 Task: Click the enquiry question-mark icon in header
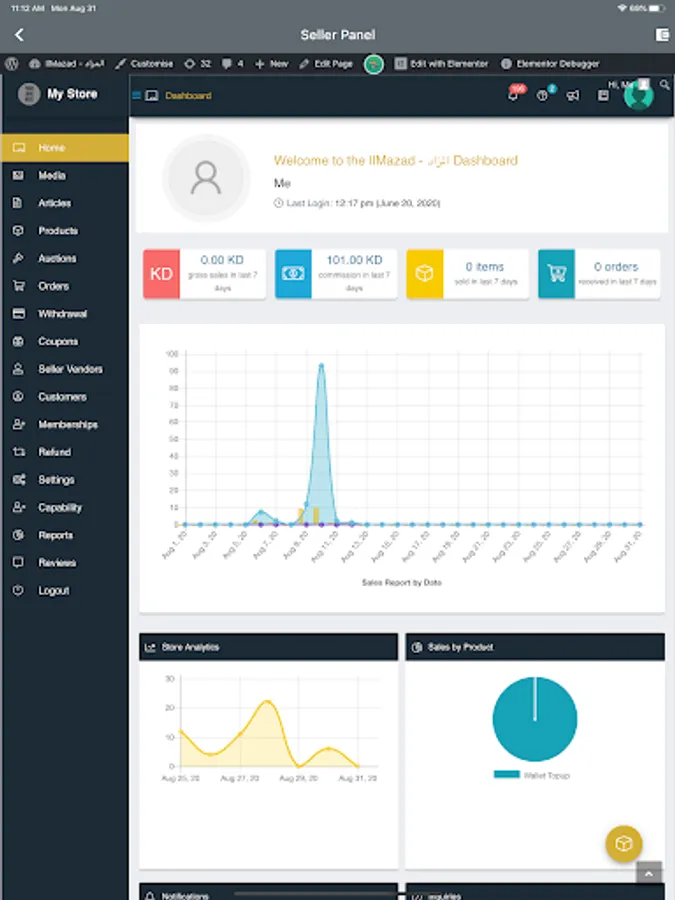coord(542,95)
